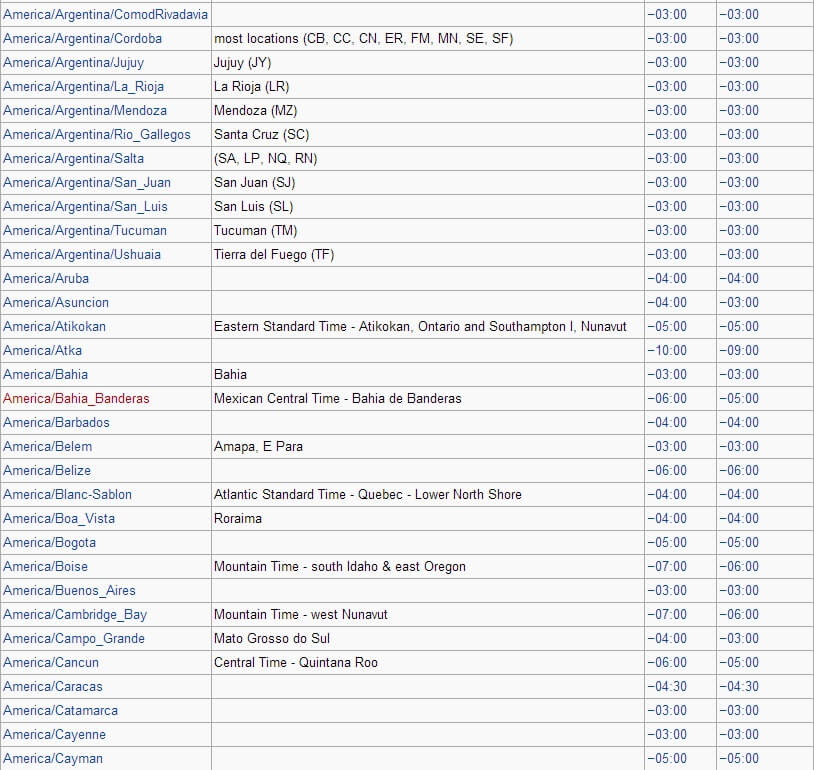
Task: Follow the red America/Bahia_Banderas link
Action: point(76,399)
